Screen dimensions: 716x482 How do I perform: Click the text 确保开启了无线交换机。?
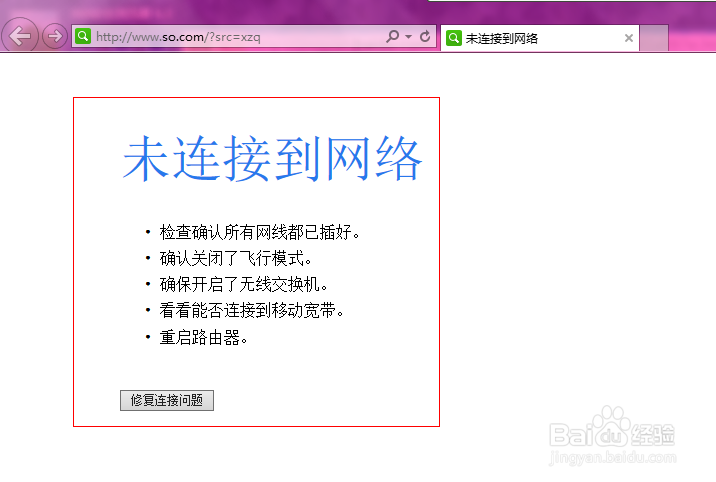click(244, 284)
